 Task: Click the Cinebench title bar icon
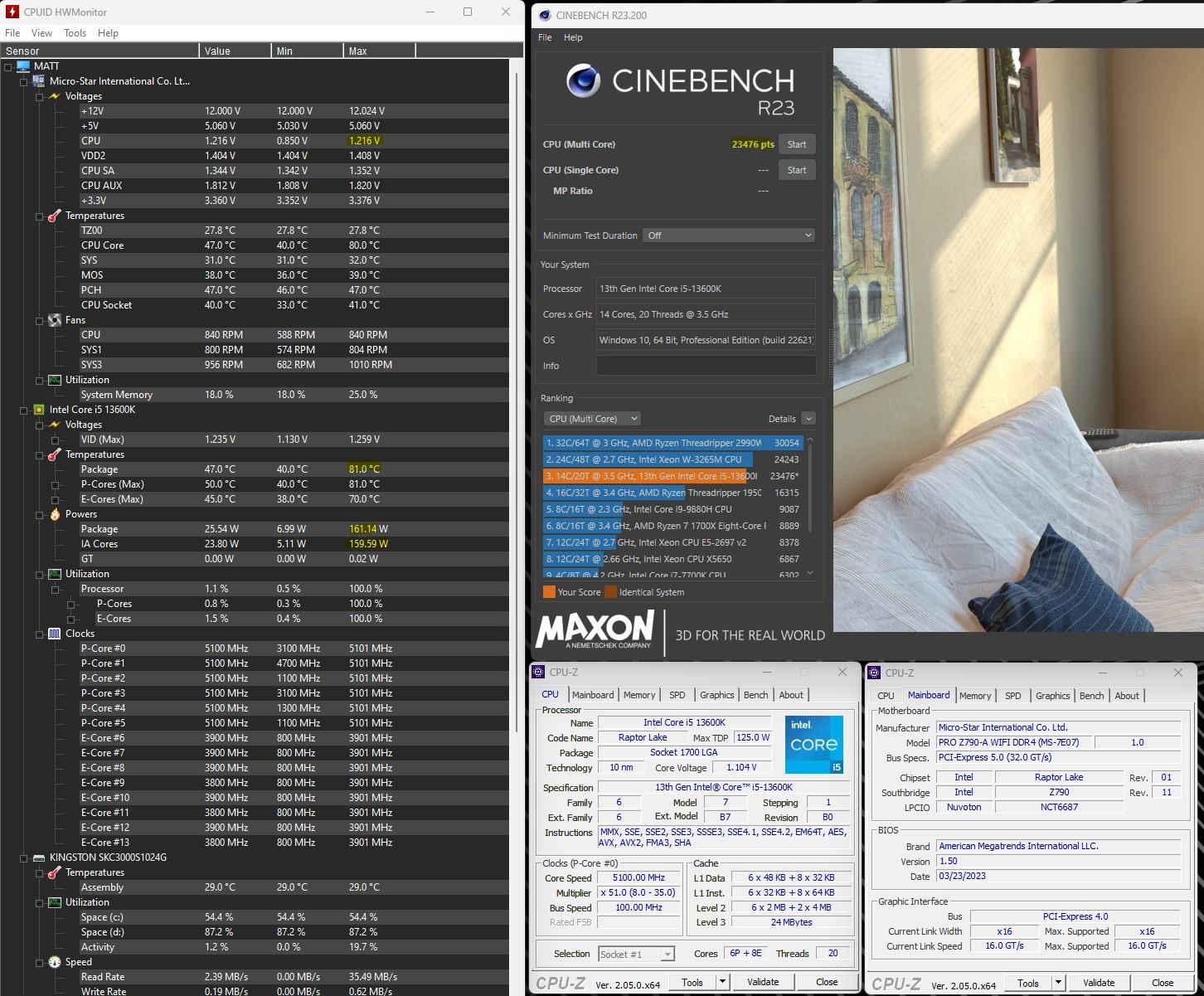(545, 15)
